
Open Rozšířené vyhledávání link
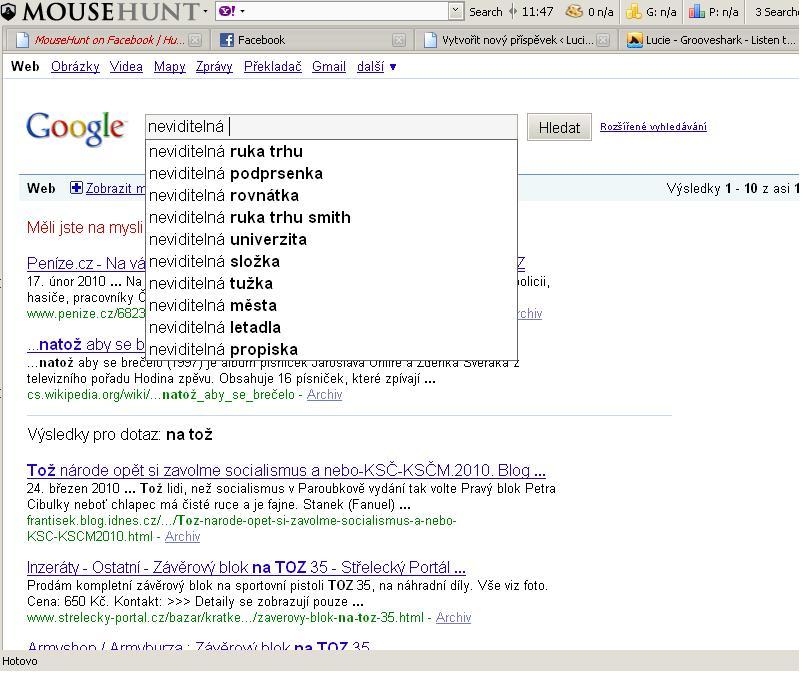pos(653,127)
